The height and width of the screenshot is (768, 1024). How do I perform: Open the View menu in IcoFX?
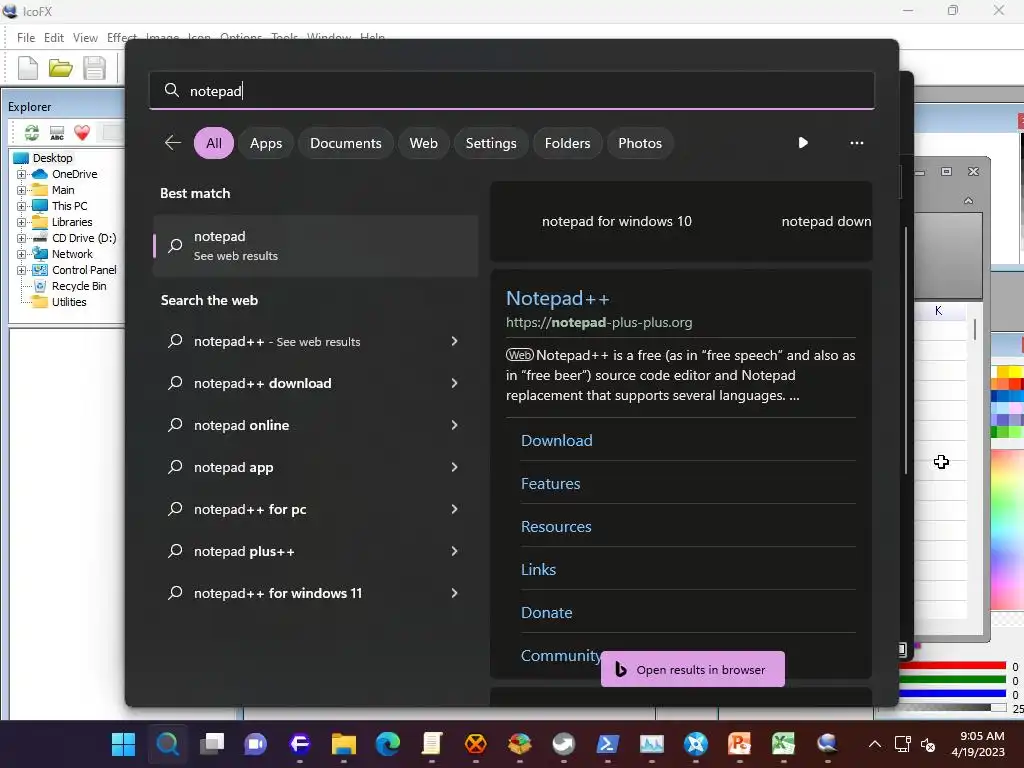click(x=85, y=38)
